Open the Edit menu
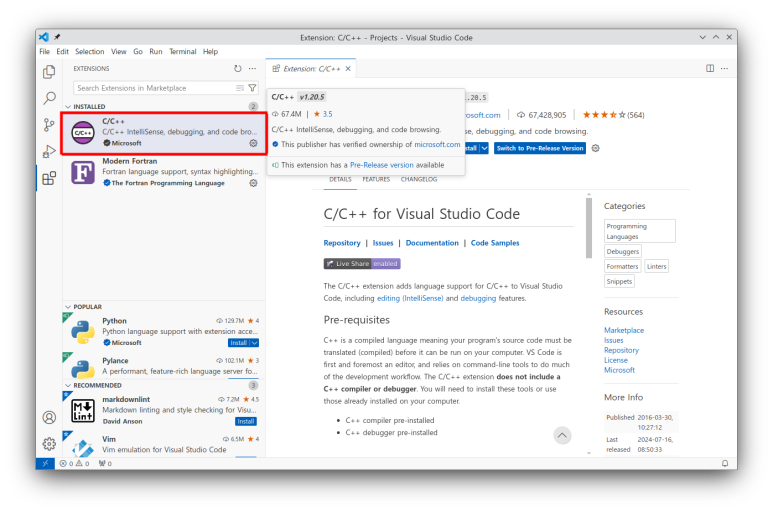 [62, 51]
